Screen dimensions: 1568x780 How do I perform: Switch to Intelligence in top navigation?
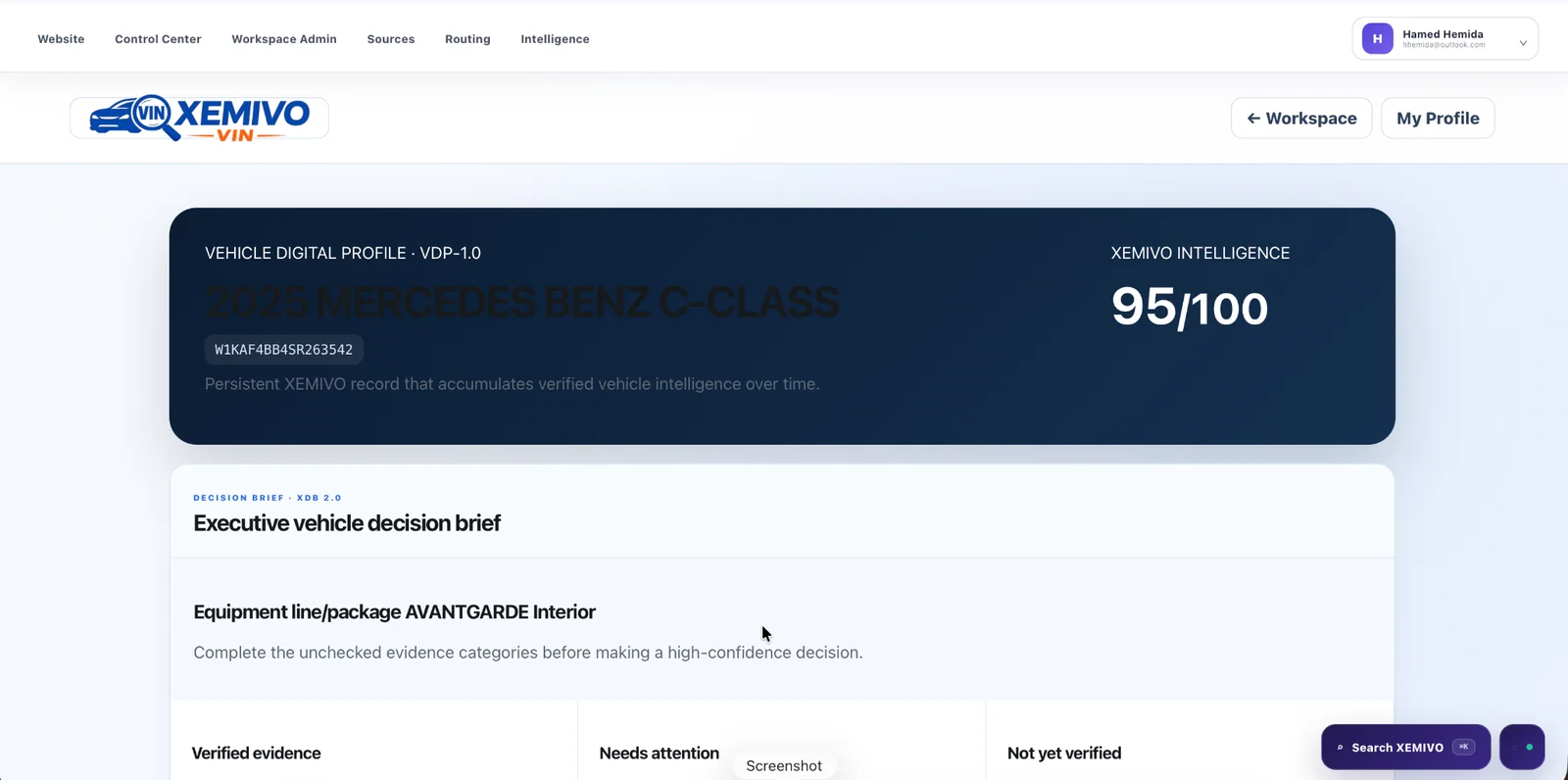point(555,39)
